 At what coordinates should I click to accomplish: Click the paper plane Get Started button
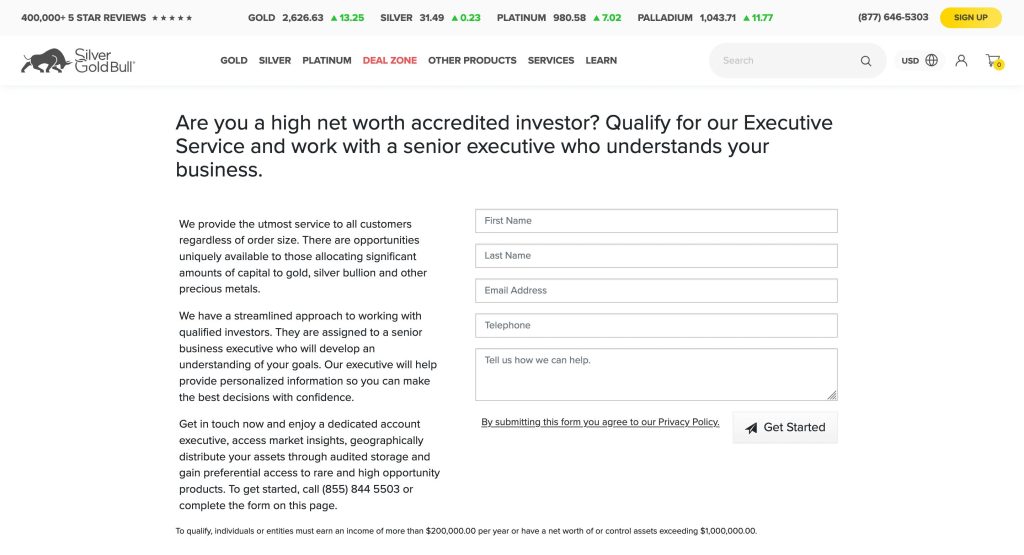[785, 427]
